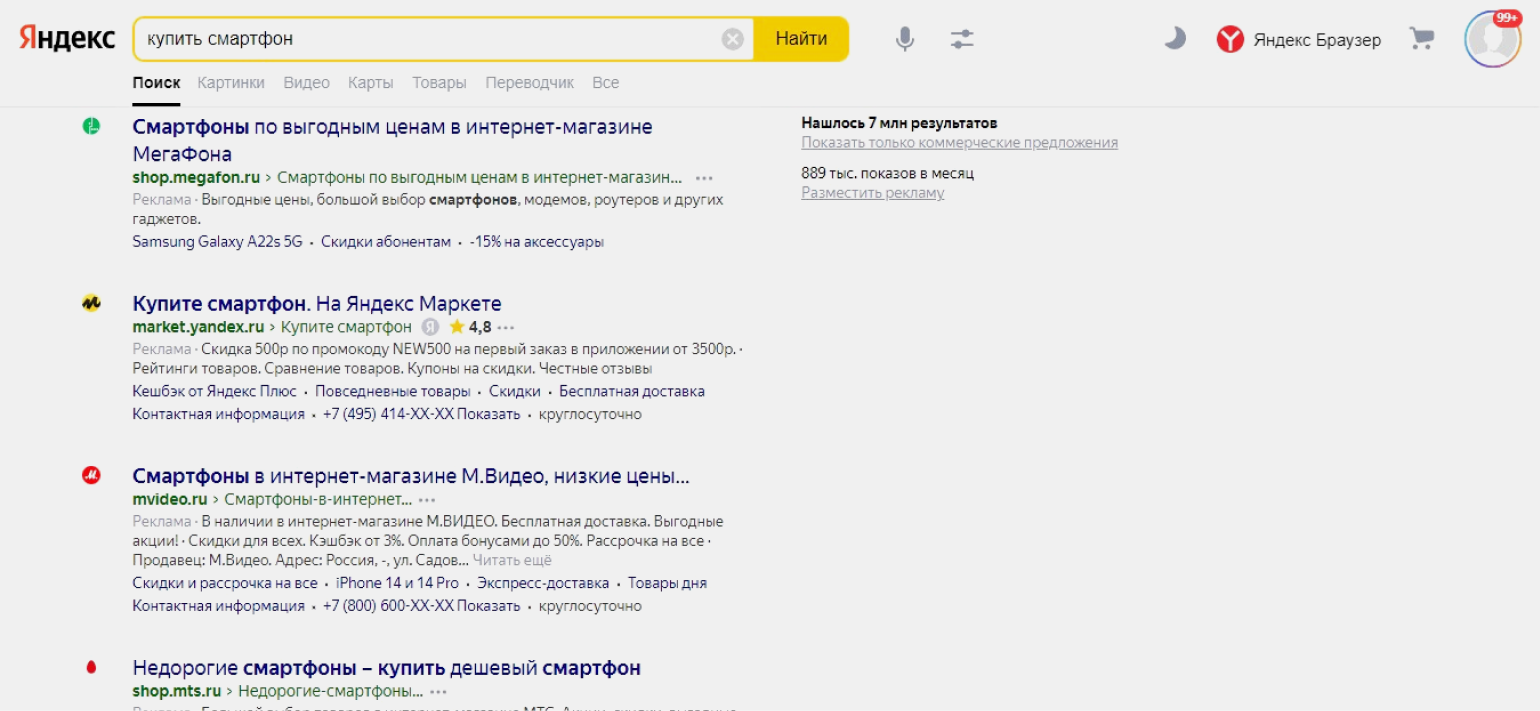The width and height of the screenshot is (1540, 711).
Task: Open the shopping cart icon
Action: [1421, 39]
